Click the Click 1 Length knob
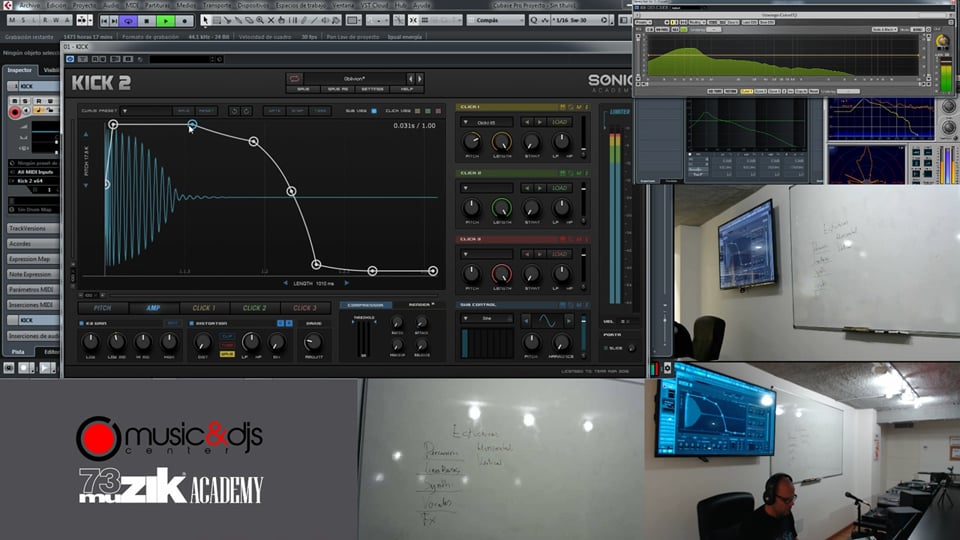This screenshot has width=960, height=540. pyautogui.click(x=501, y=142)
